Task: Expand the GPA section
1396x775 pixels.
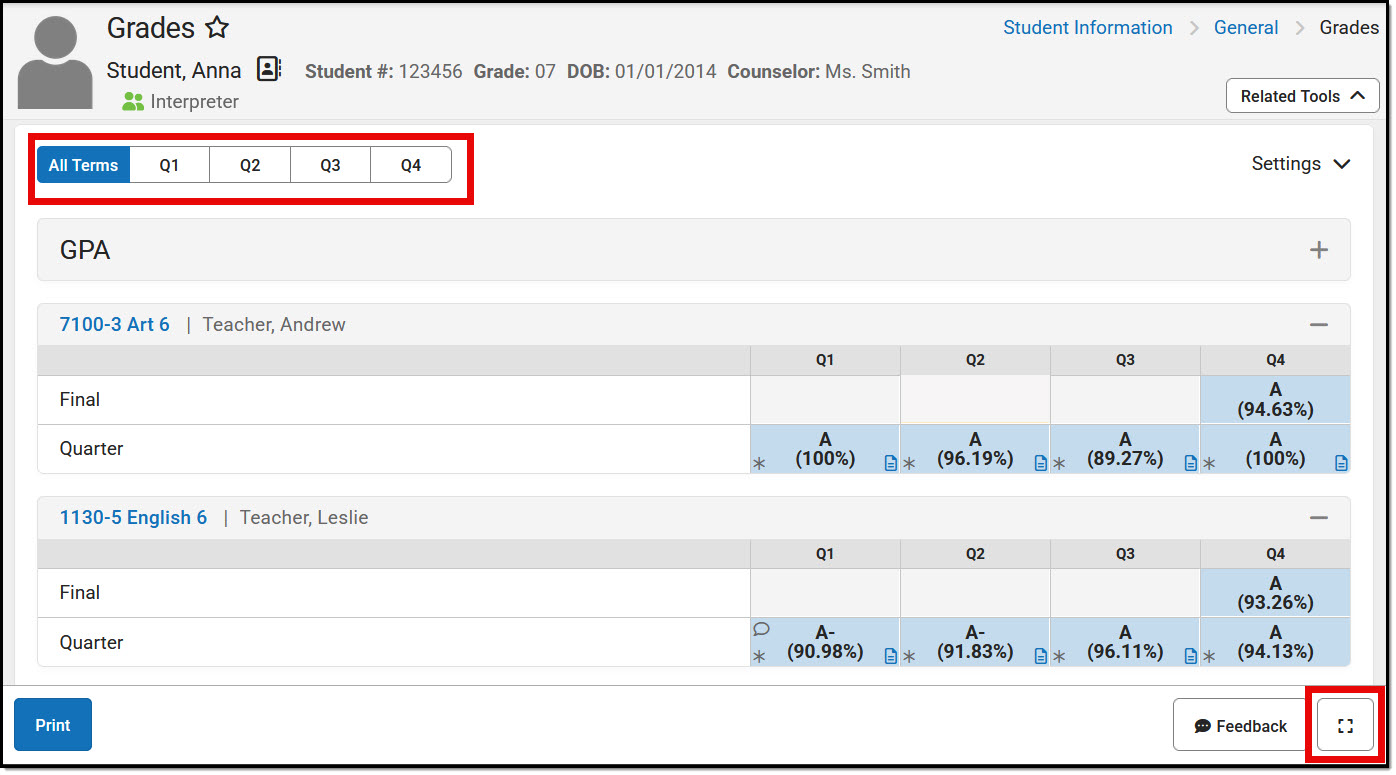Action: [x=1319, y=249]
